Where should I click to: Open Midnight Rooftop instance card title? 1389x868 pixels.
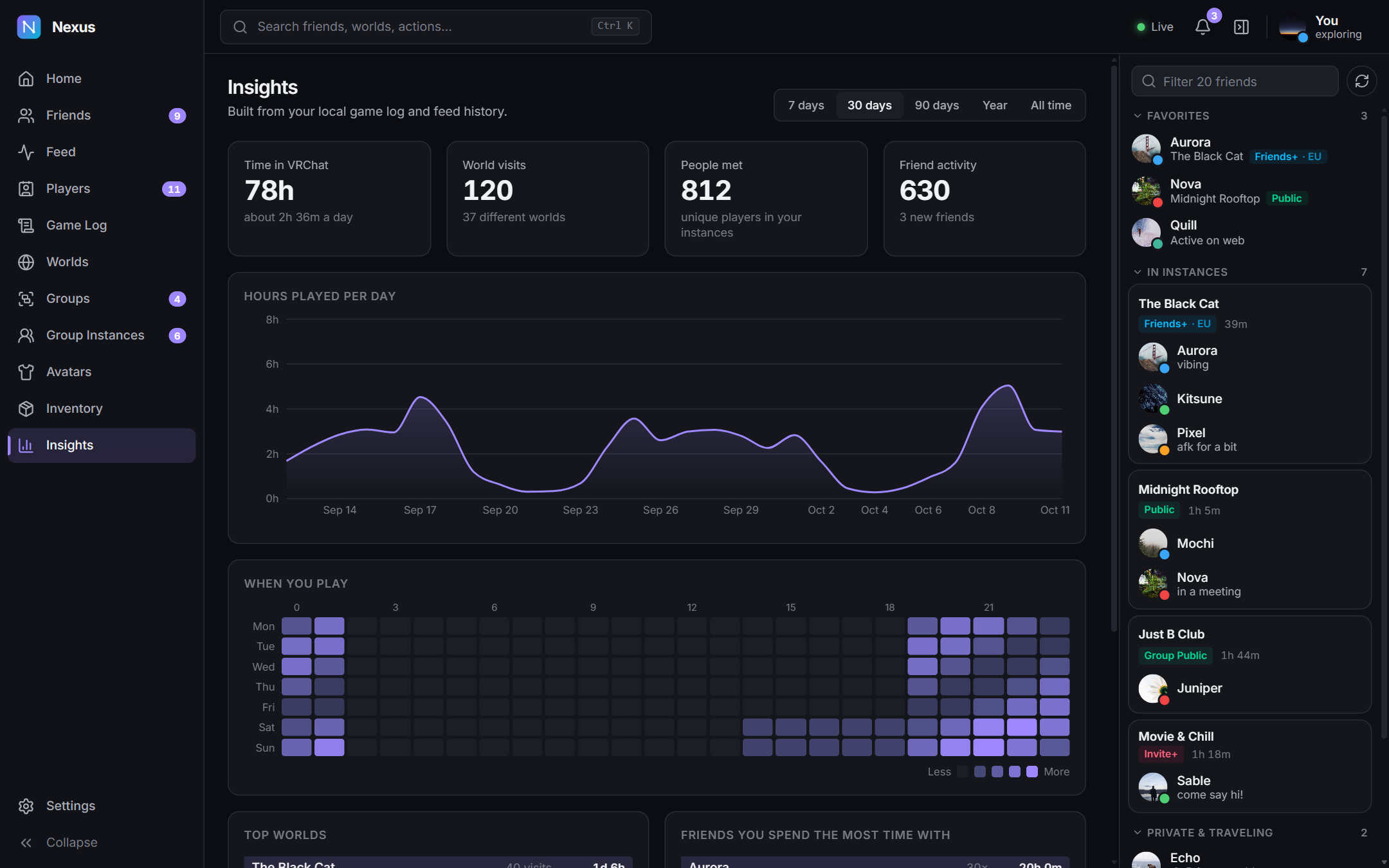tap(1188, 489)
